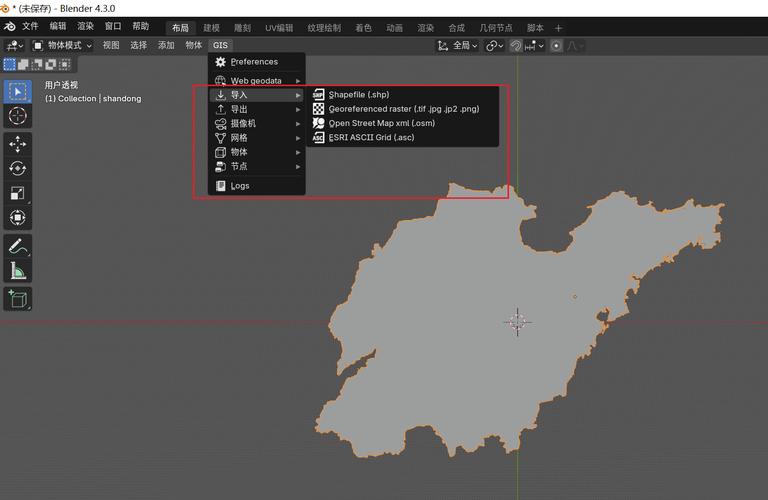Select the set-new-selection mode icon
The image size is (768, 500).
point(9,64)
